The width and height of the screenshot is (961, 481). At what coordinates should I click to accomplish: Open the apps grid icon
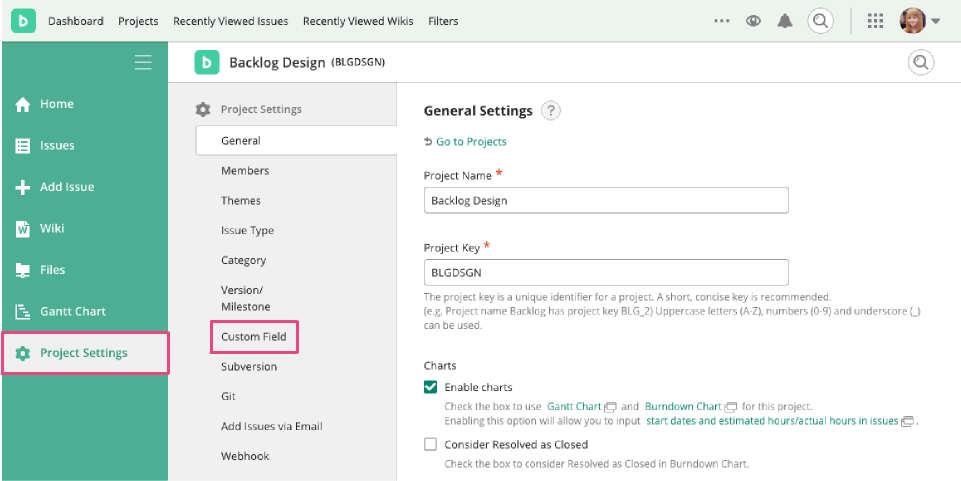(876, 21)
